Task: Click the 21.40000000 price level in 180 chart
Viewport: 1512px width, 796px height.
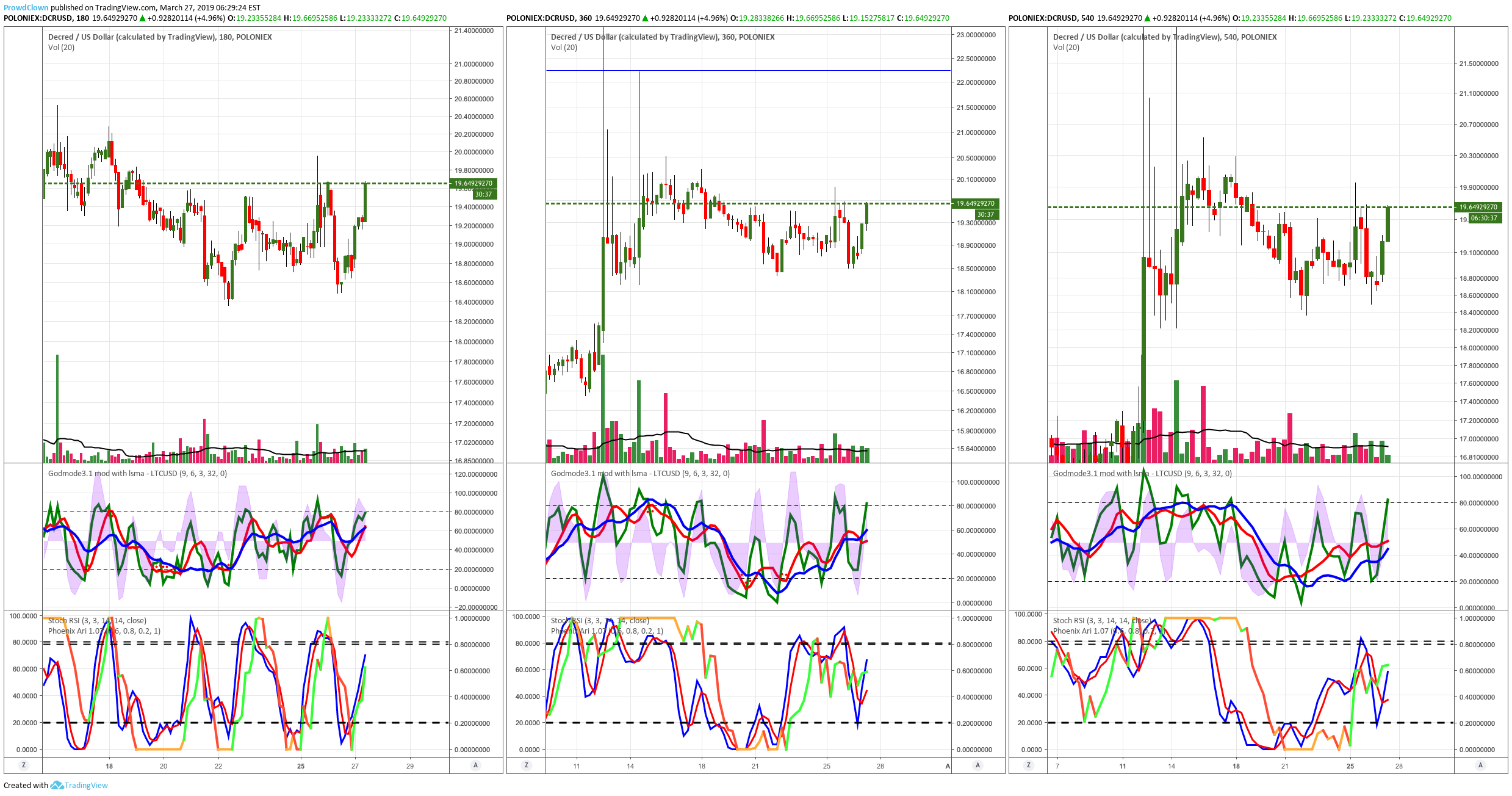Action: tap(474, 31)
